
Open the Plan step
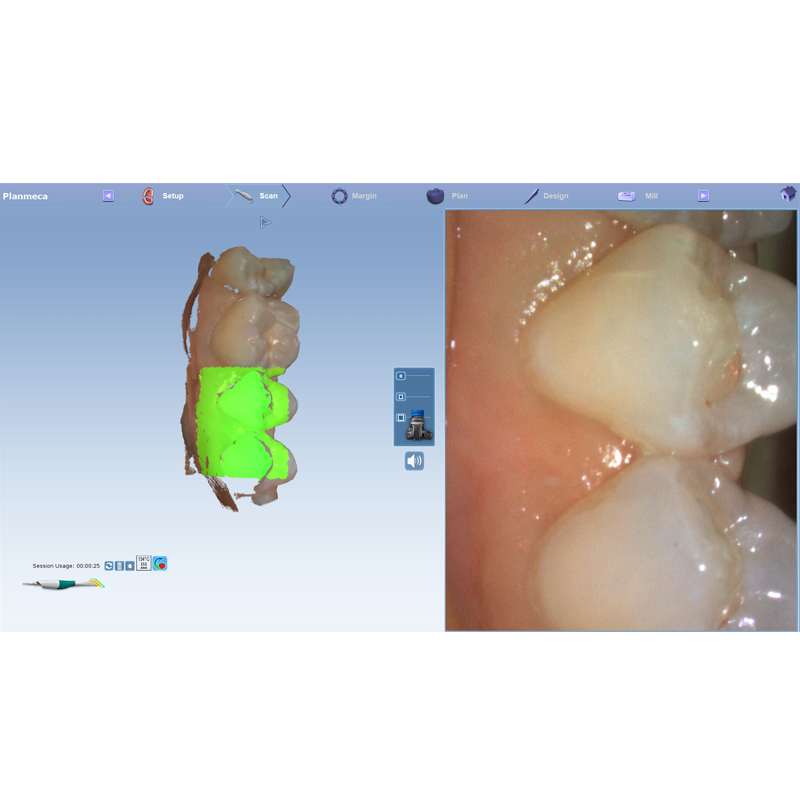448,196
